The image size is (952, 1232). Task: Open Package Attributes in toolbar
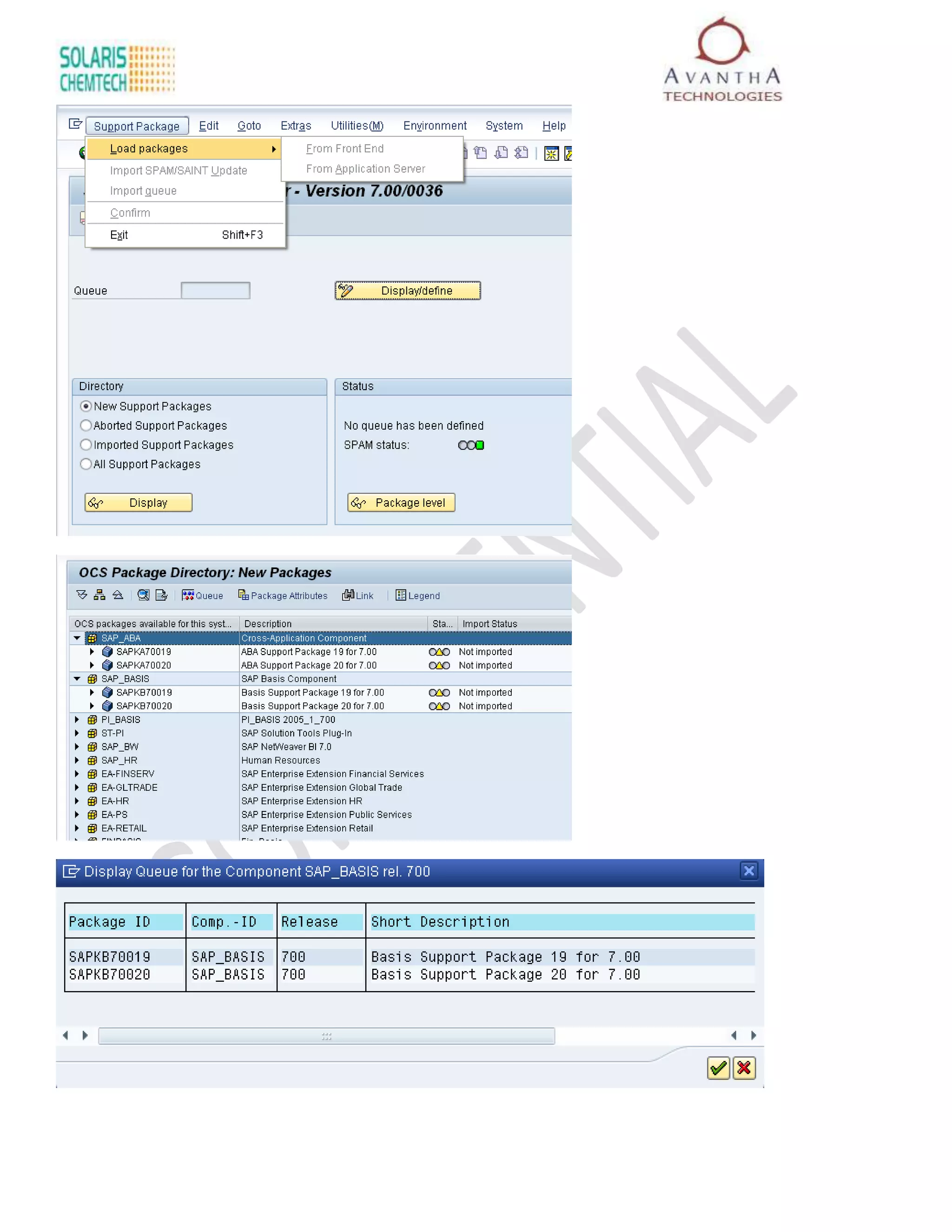pos(283,596)
